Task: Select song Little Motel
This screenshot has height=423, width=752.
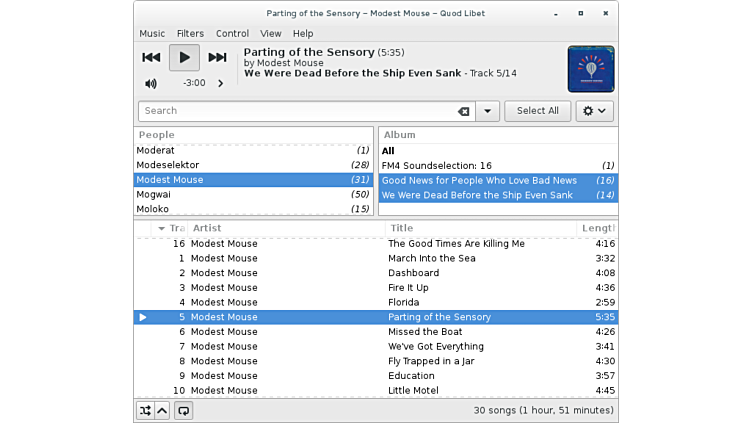Action: [376, 390]
